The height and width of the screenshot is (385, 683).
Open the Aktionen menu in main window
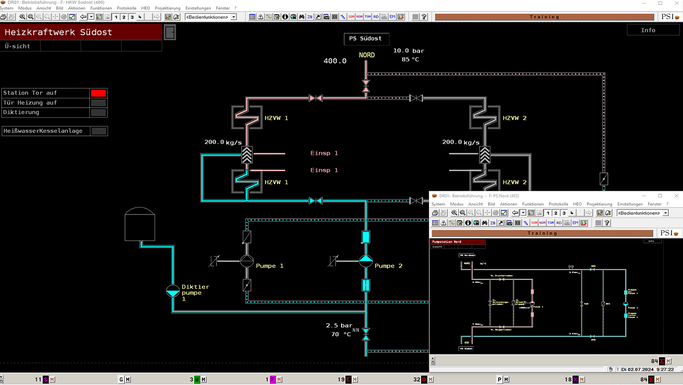77,8
